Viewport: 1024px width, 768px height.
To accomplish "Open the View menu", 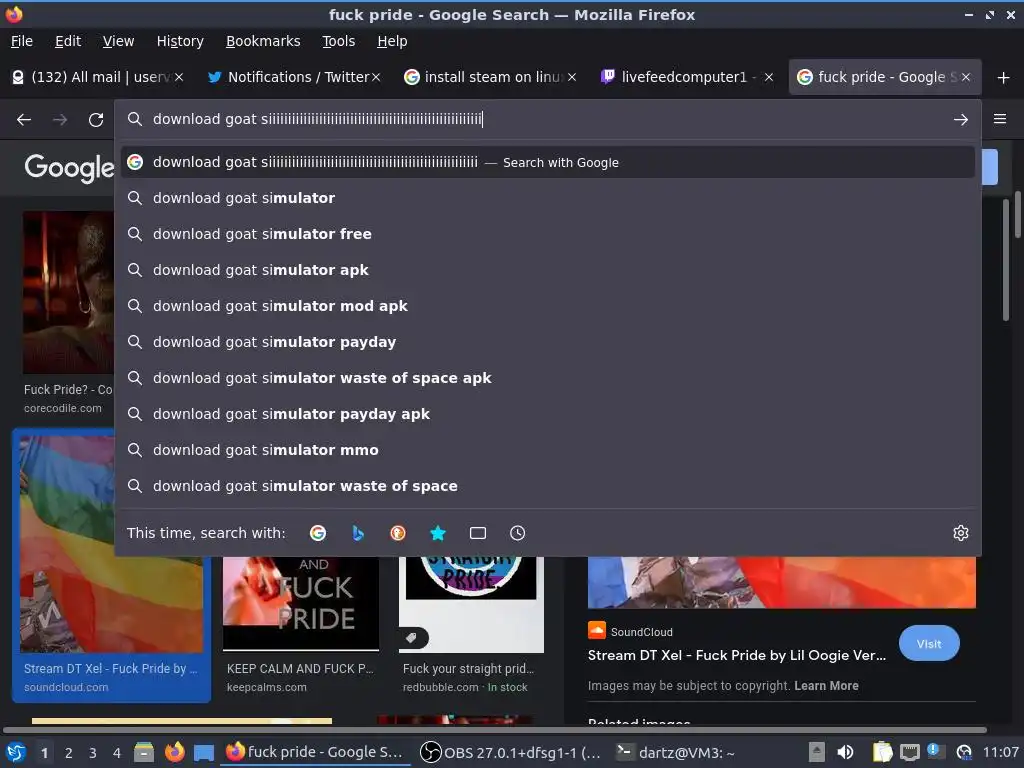I will pyautogui.click(x=118, y=41).
